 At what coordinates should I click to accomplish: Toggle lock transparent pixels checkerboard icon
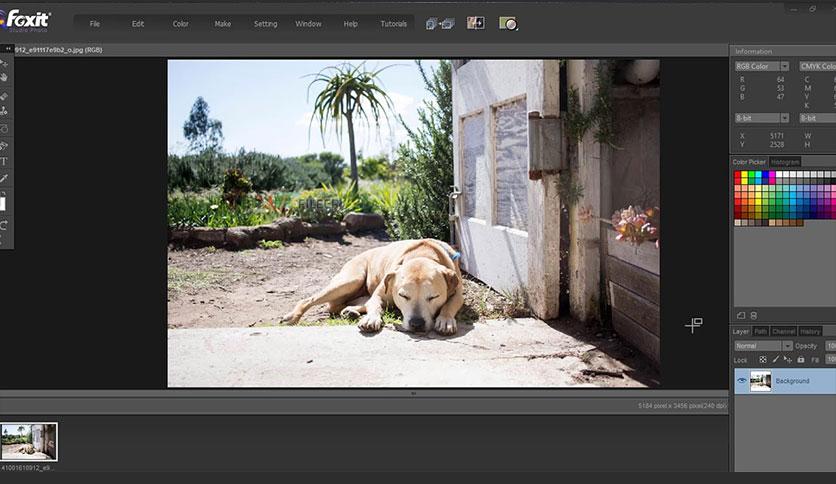pyautogui.click(x=763, y=360)
